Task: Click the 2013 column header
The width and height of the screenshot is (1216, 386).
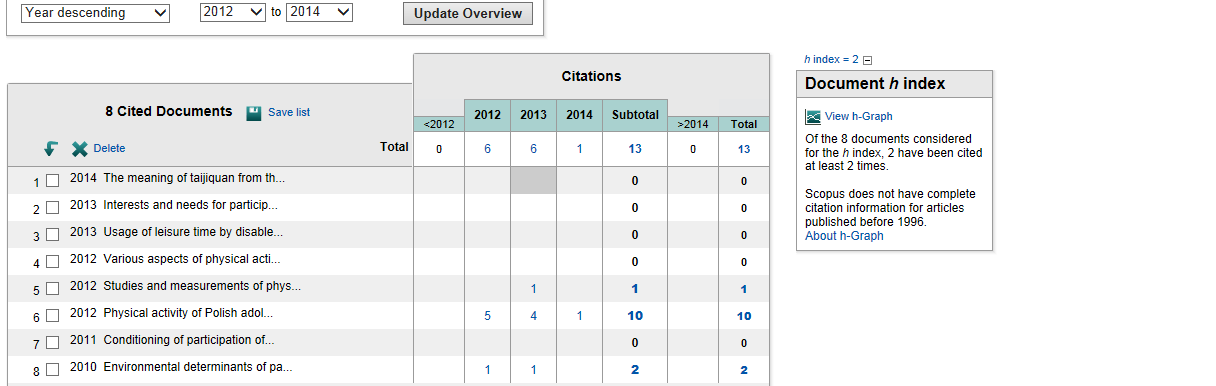Action: pos(533,115)
